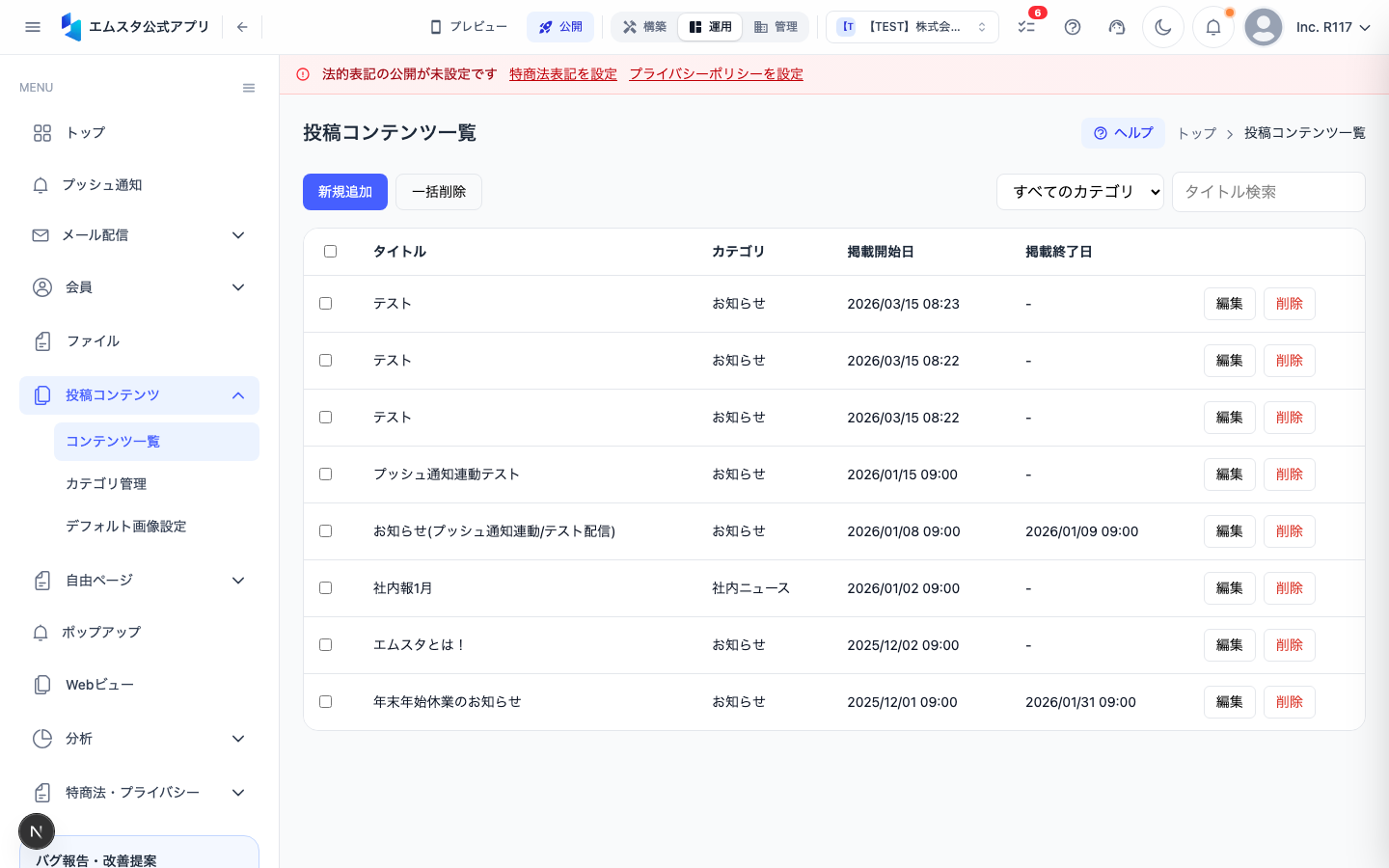Screen dimensions: 1389x868
Task: Click the プッシュ通知 bell icon
Action: (x=41, y=185)
